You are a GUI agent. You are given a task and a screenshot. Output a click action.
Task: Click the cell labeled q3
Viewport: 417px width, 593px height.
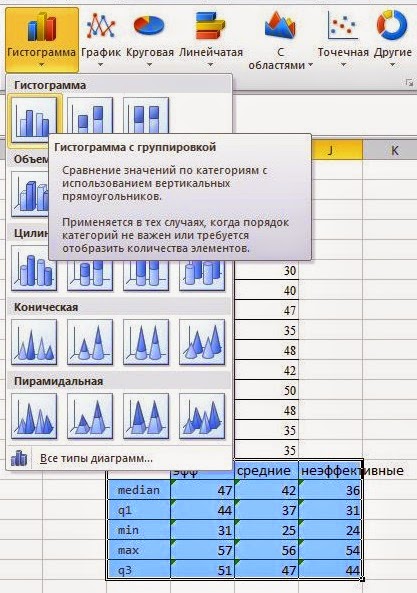(139, 570)
